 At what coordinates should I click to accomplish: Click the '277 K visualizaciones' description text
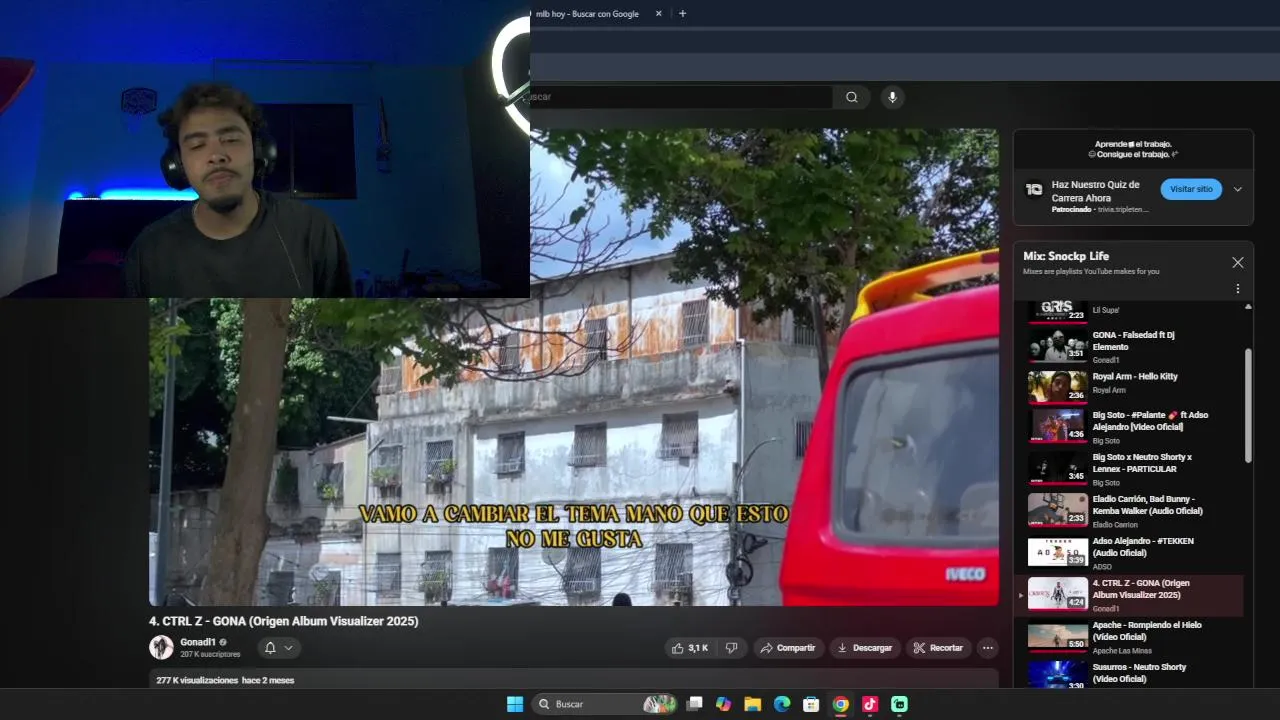225,680
